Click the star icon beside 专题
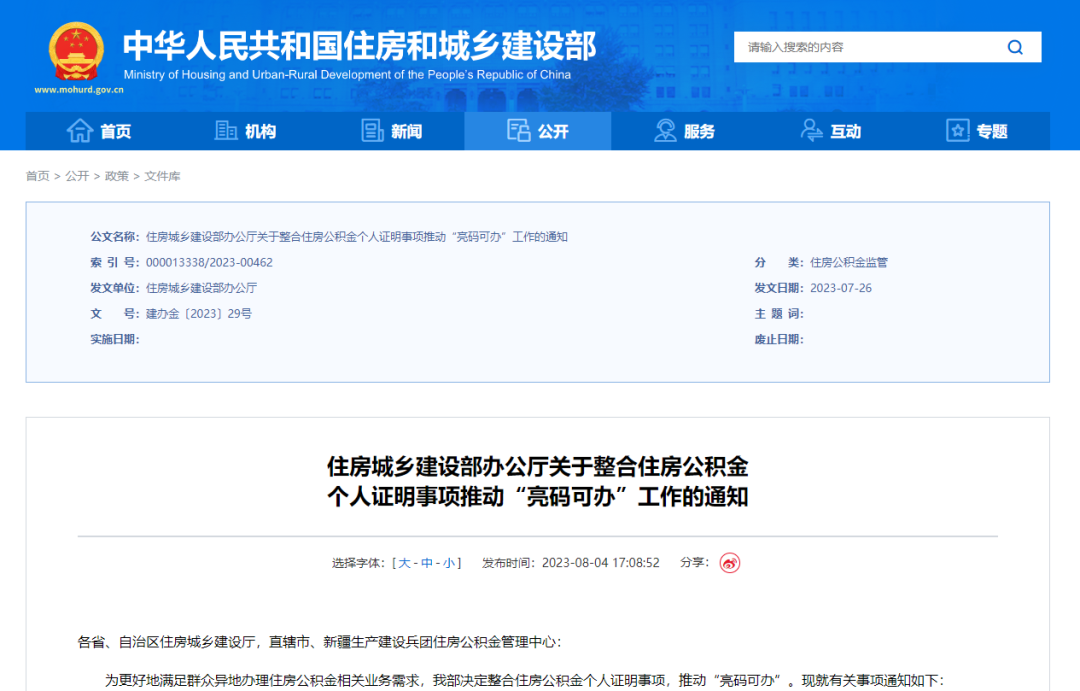This screenshot has width=1080, height=691. [957, 131]
